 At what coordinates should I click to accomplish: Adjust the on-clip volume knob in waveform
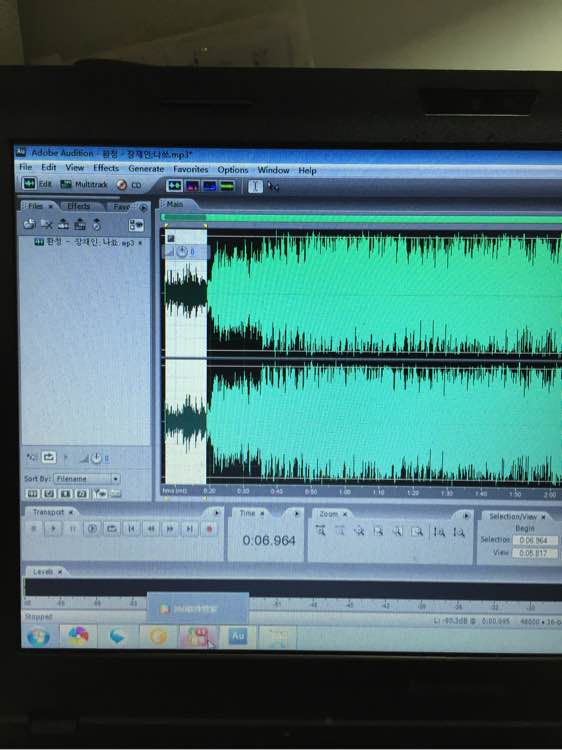182,251
